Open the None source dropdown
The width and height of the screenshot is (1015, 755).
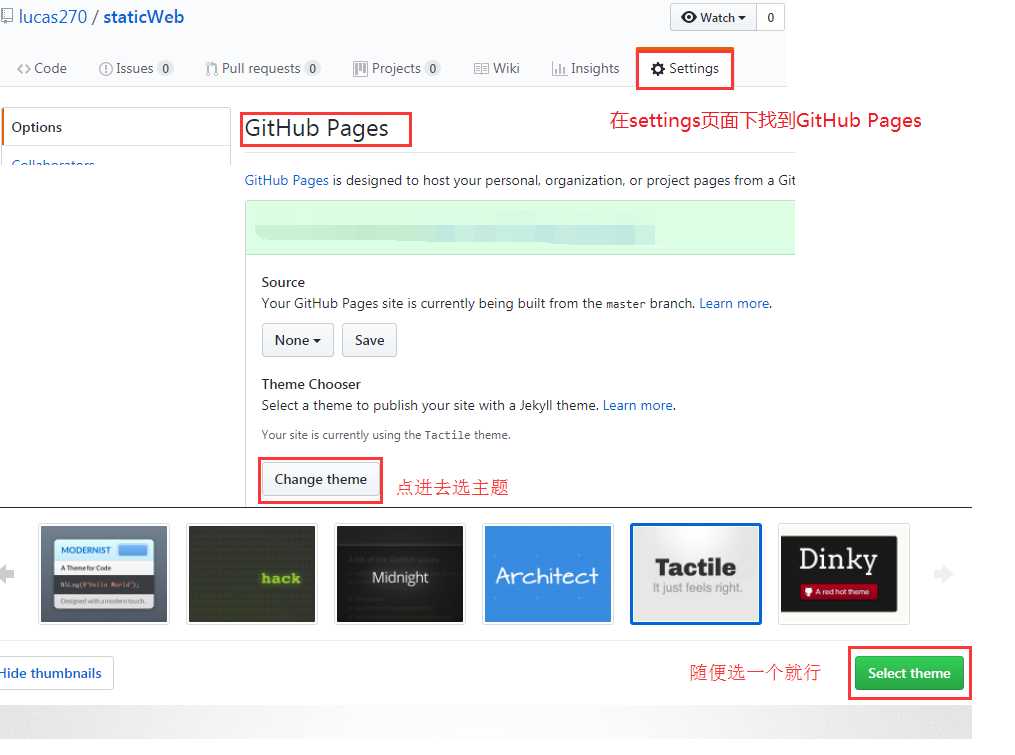point(298,340)
